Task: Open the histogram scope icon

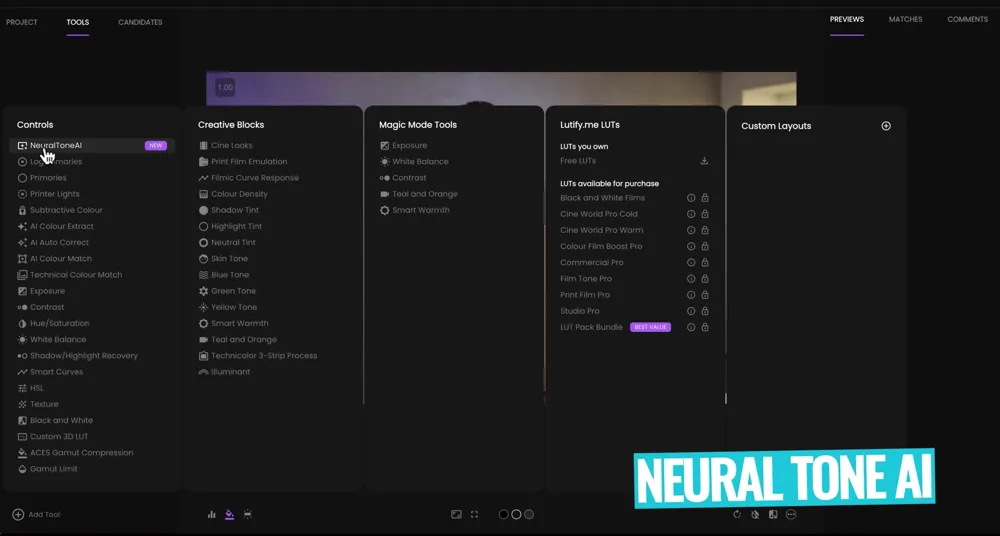Action: (212, 514)
